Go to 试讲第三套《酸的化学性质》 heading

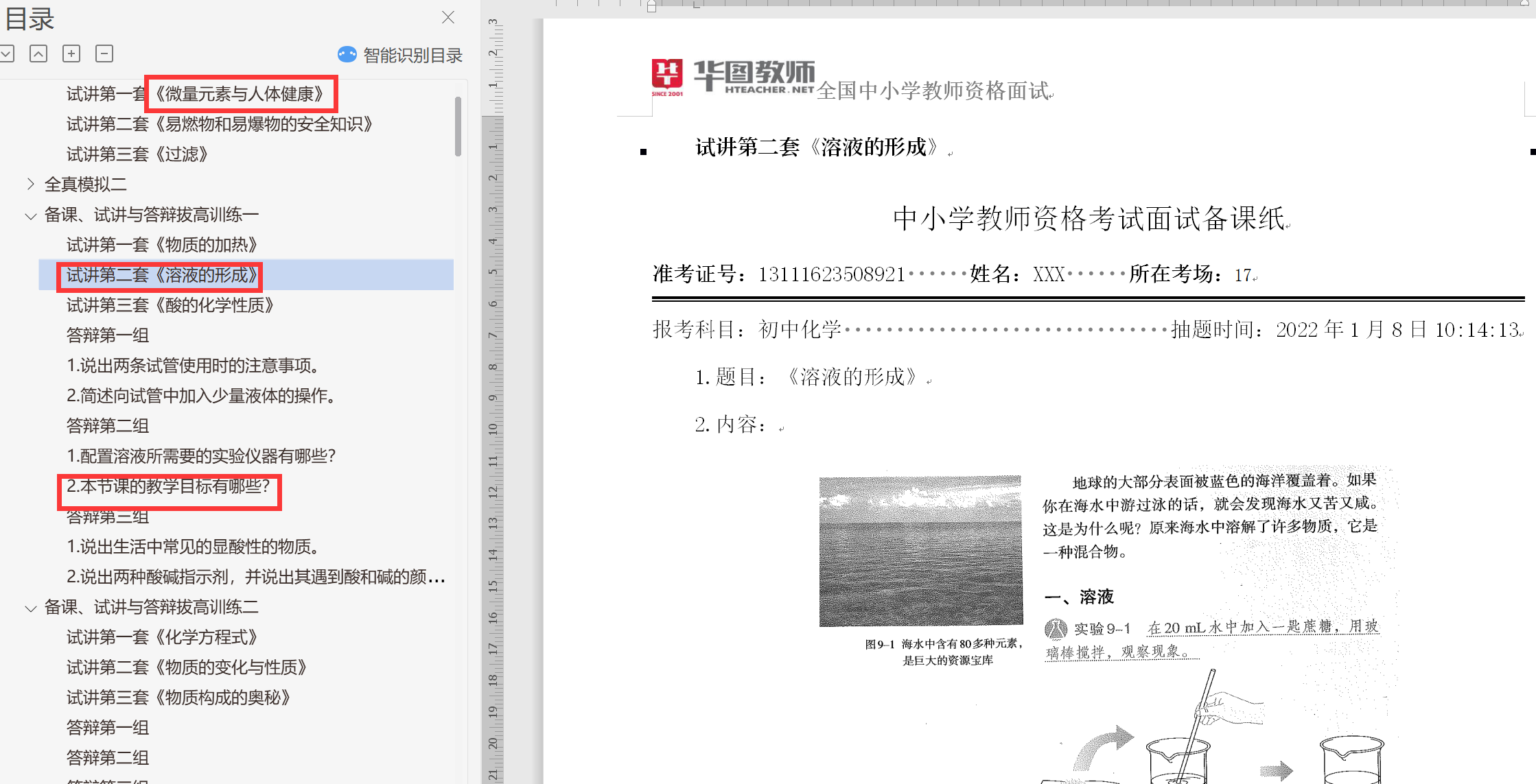click(170, 305)
